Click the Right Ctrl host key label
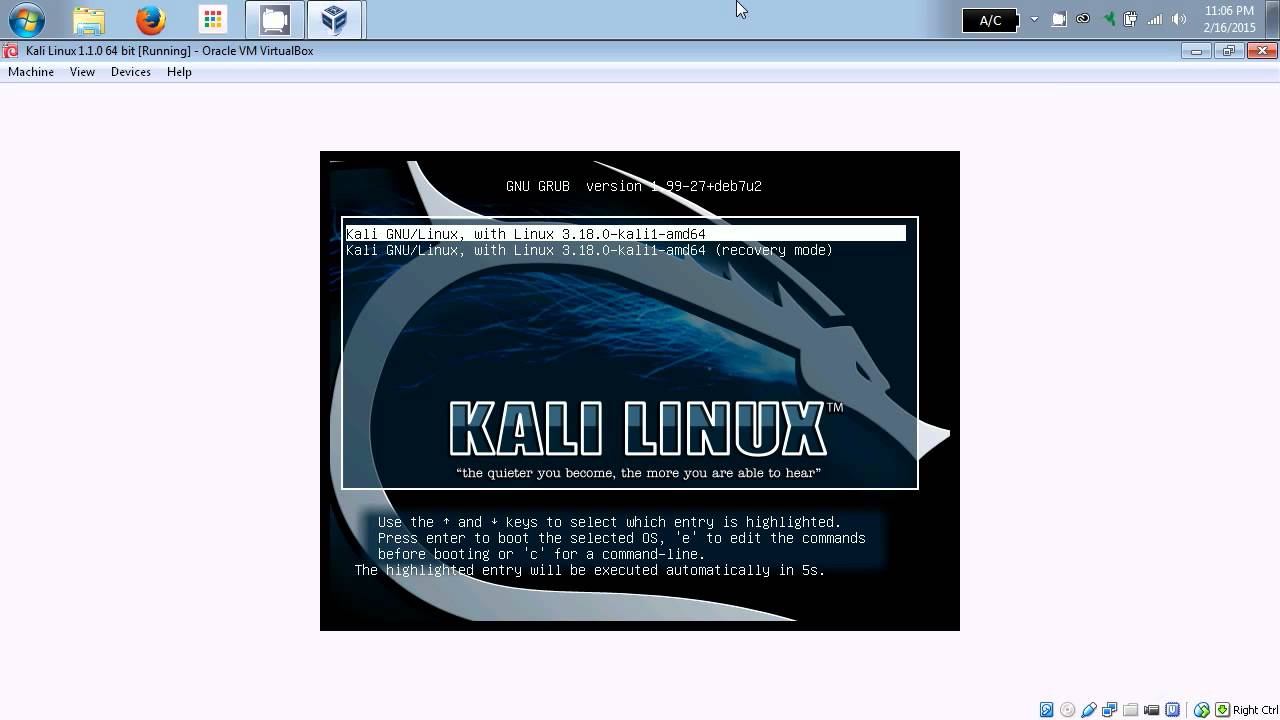 1255,710
